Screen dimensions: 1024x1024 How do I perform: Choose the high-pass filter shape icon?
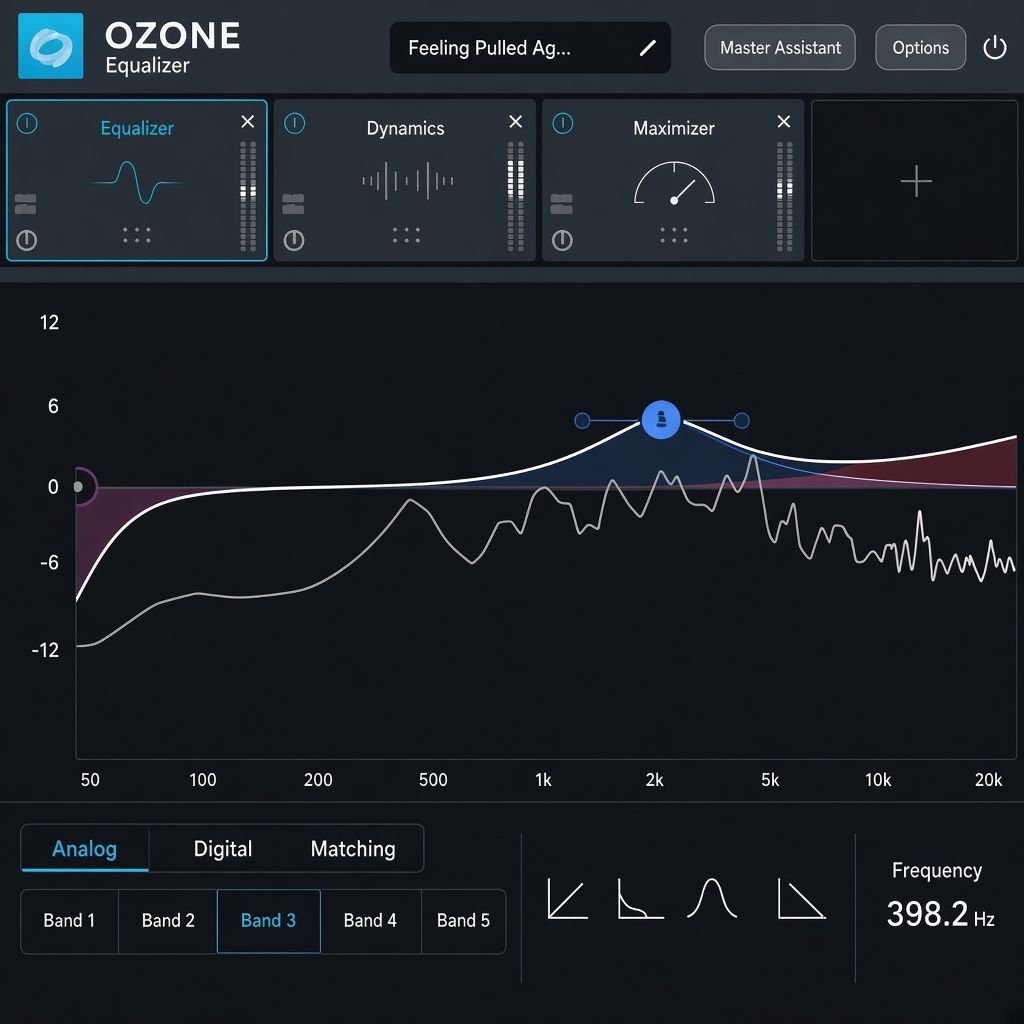[x=567, y=899]
